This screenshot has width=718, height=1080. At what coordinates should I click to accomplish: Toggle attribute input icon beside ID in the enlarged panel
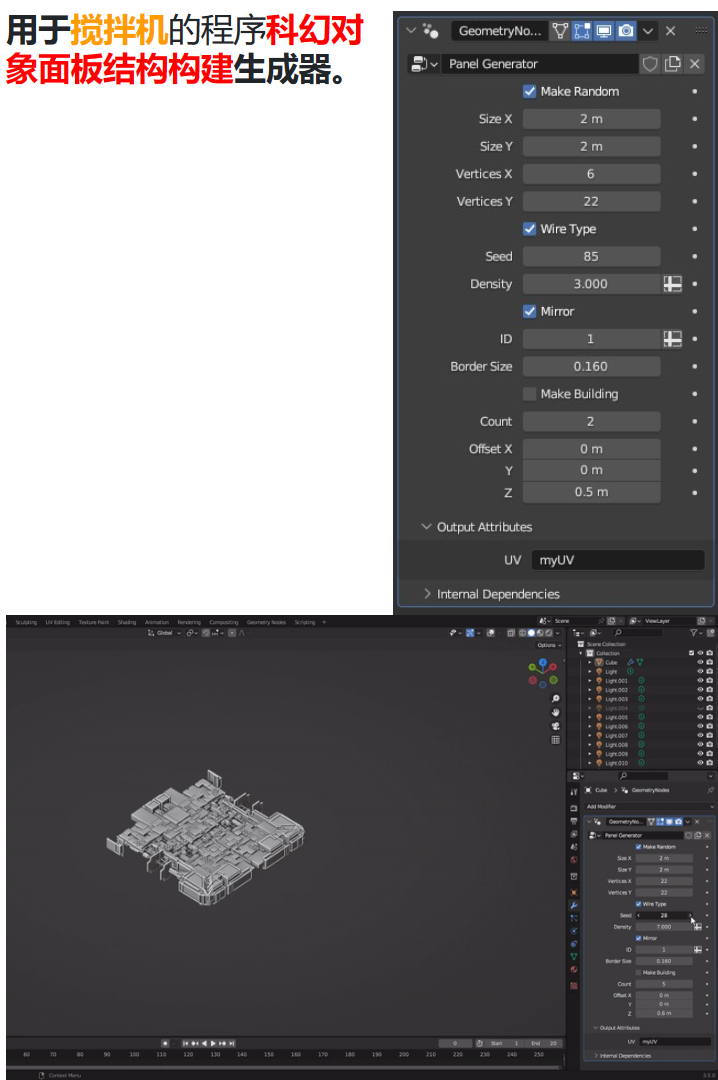click(673, 339)
